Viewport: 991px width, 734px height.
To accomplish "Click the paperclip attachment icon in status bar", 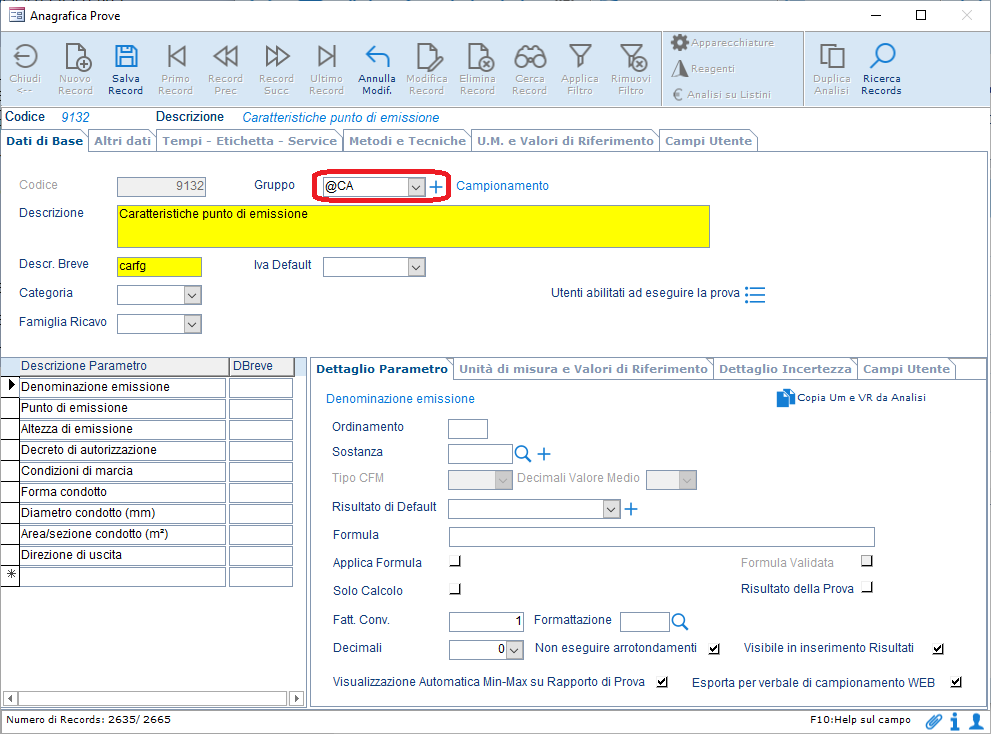I will 933,721.
